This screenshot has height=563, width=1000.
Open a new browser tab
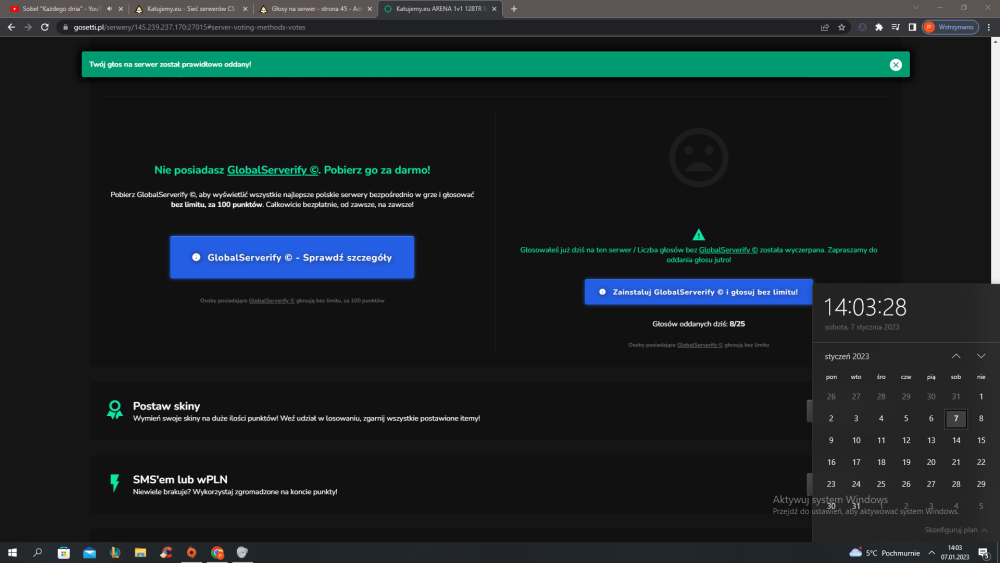[514, 9]
